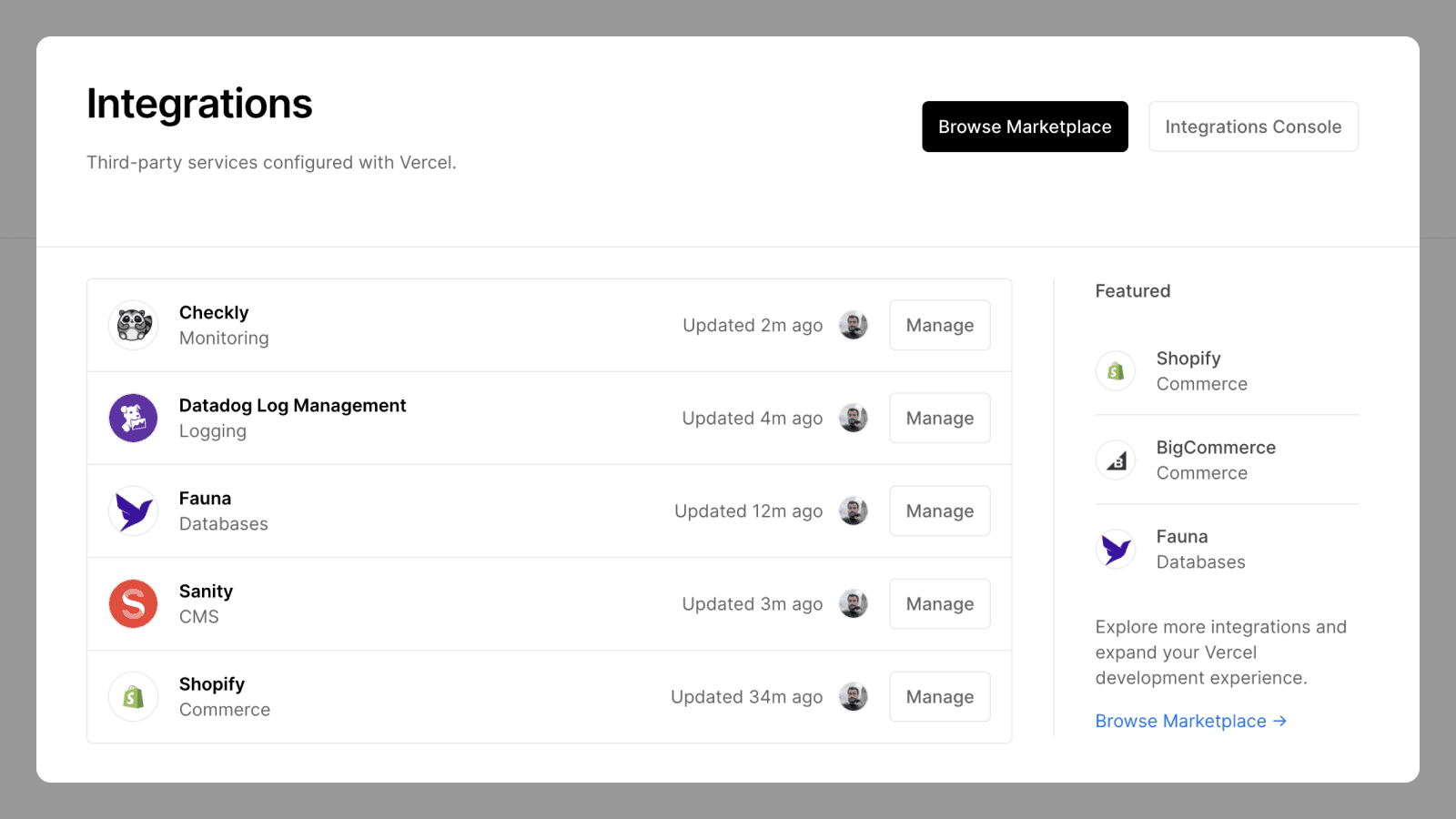Click the Fauna bird icon in the integrations list

point(134,511)
